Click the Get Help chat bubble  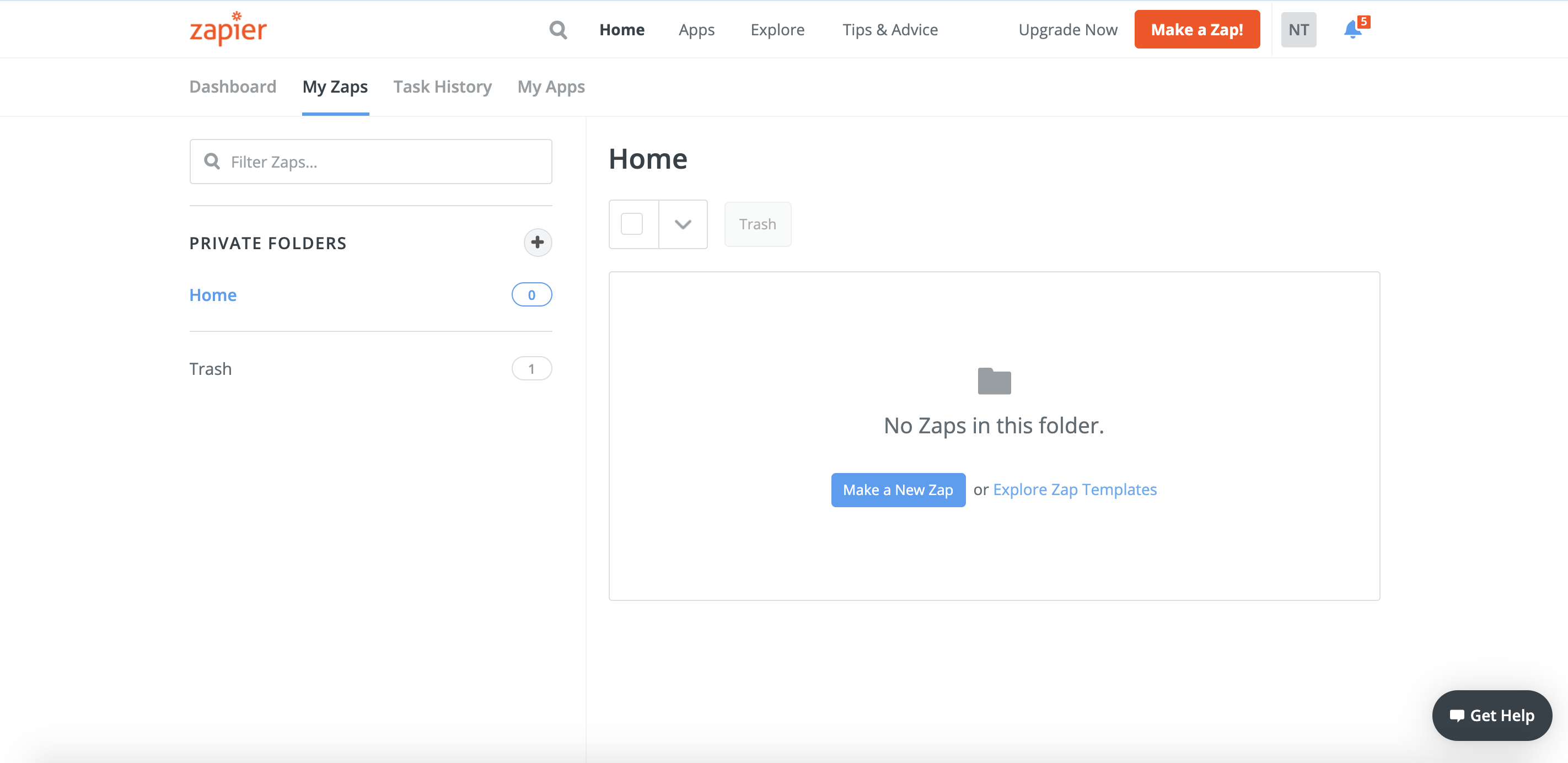(1491, 715)
